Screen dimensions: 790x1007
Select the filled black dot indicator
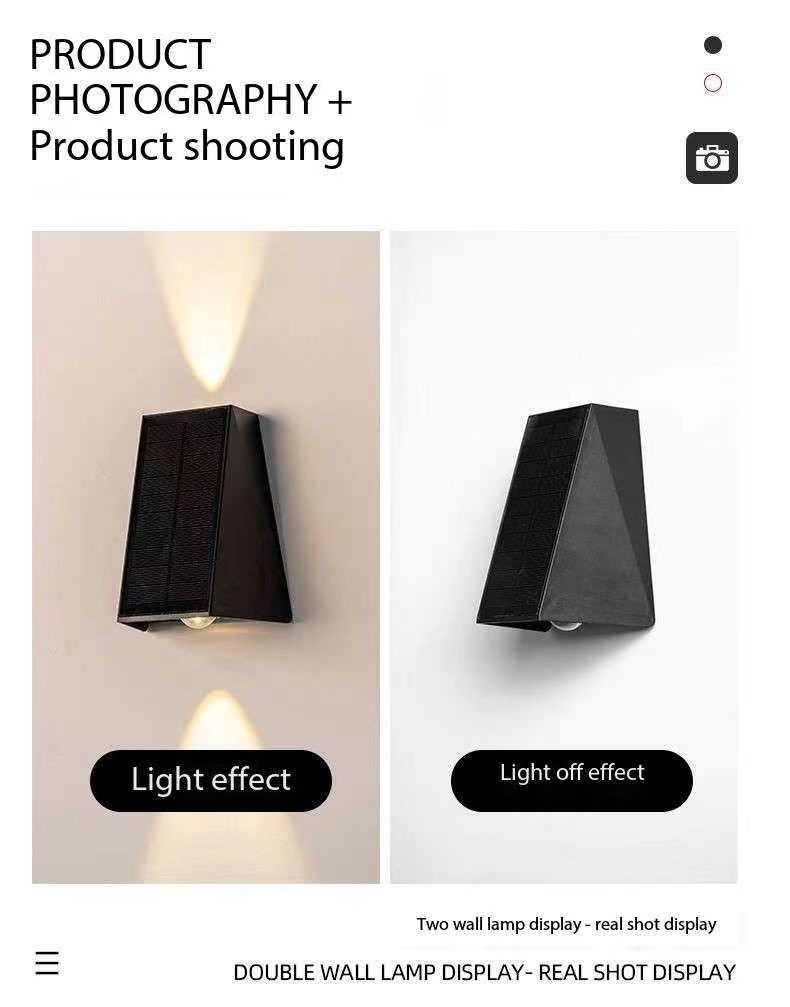(x=713, y=45)
